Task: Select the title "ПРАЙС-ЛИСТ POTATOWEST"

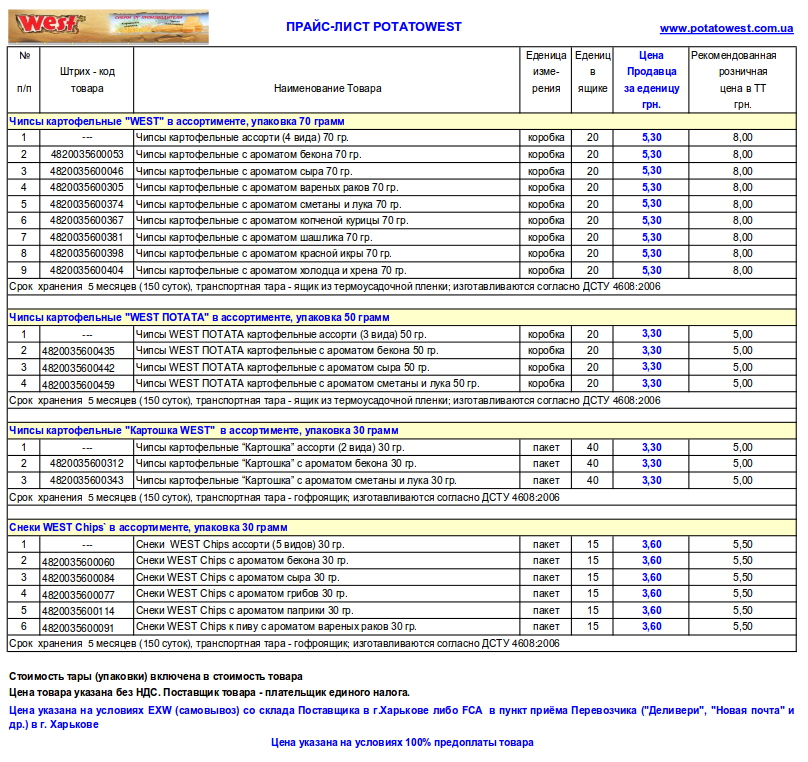Action: pyautogui.click(x=374, y=27)
